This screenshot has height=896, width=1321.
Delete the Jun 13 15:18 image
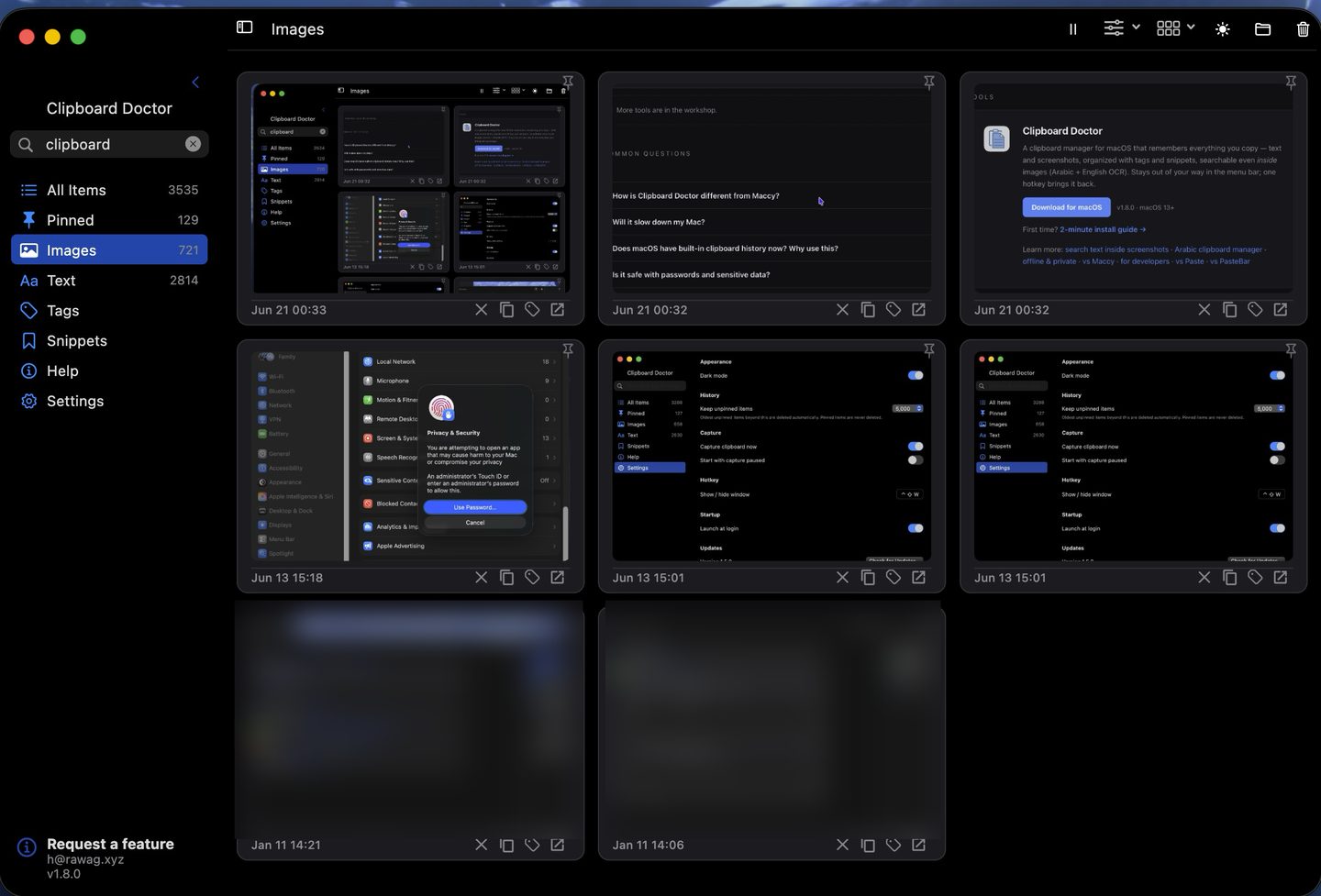(481, 578)
